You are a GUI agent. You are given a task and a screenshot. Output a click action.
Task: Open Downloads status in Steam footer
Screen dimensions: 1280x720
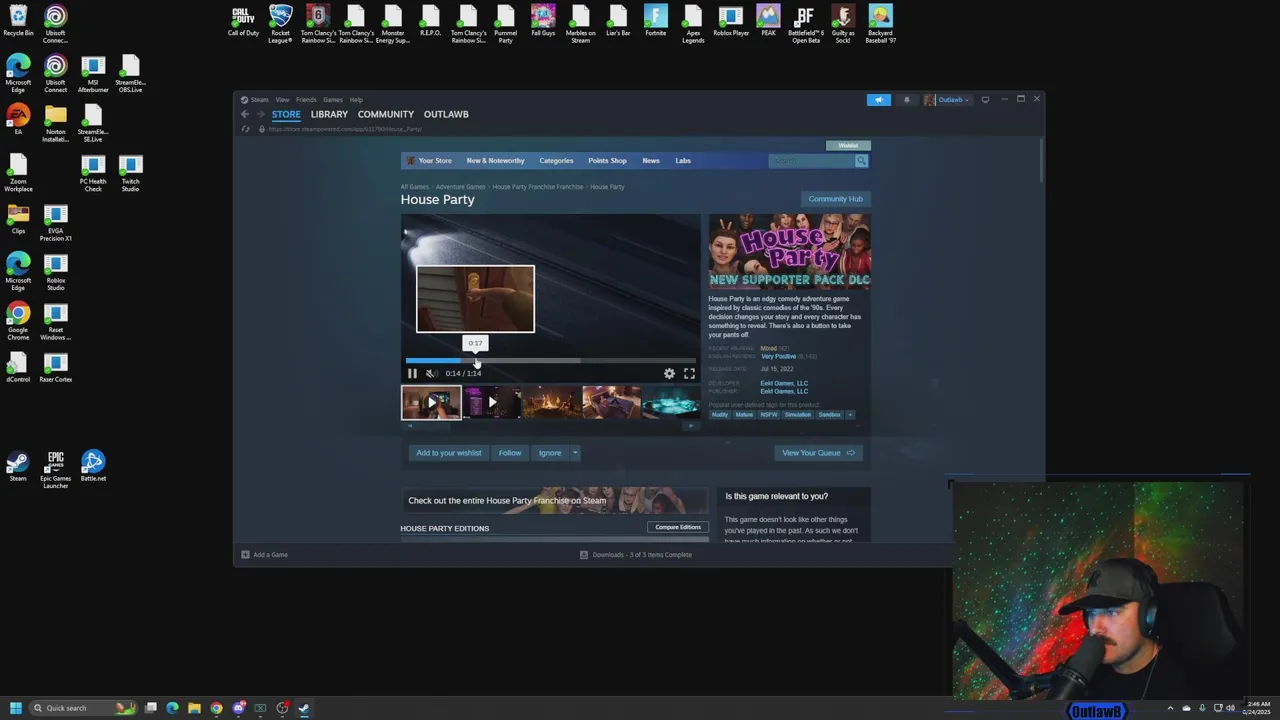click(636, 555)
